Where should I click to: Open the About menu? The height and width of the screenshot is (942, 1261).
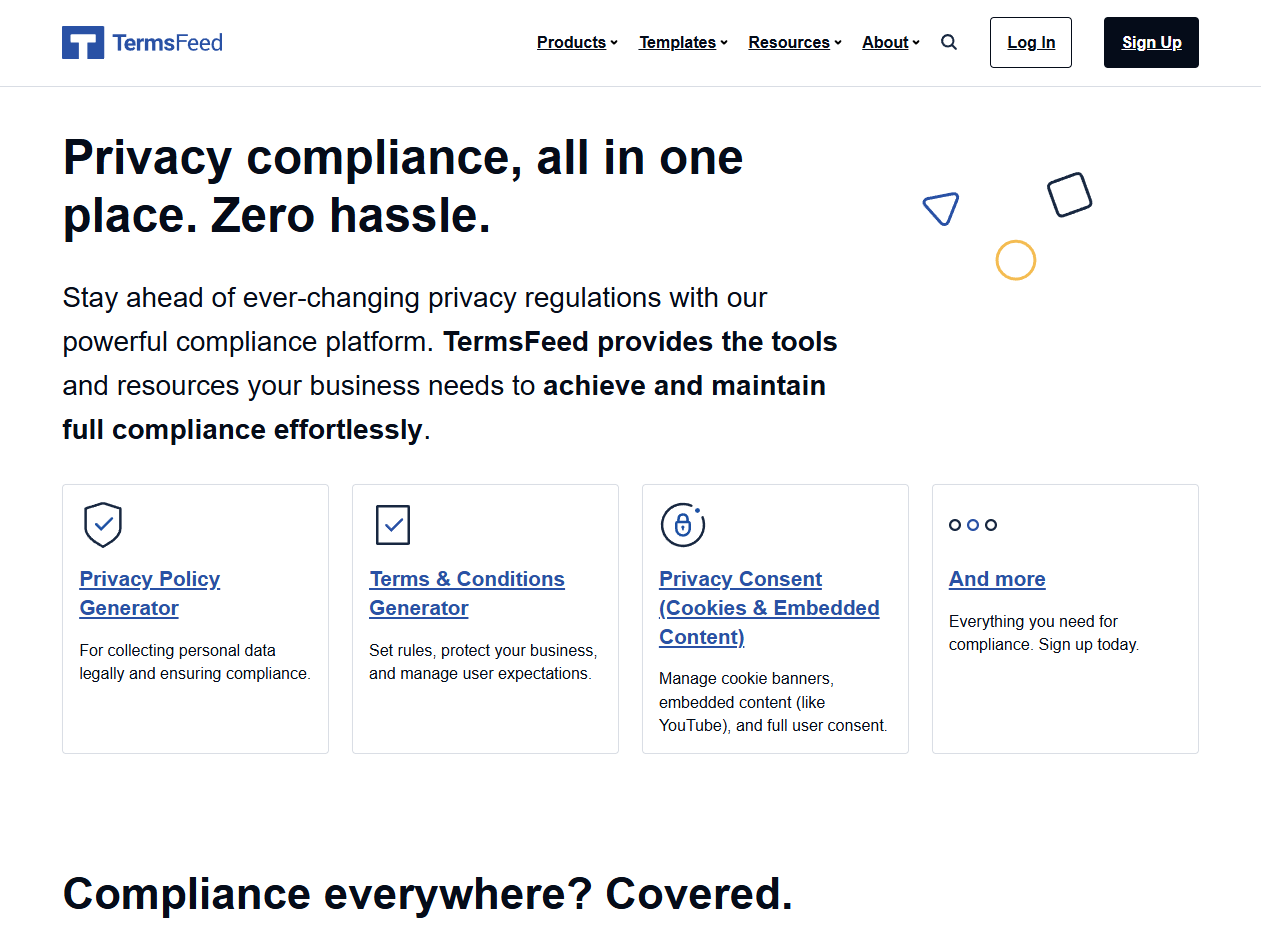pyautogui.click(x=891, y=42)
